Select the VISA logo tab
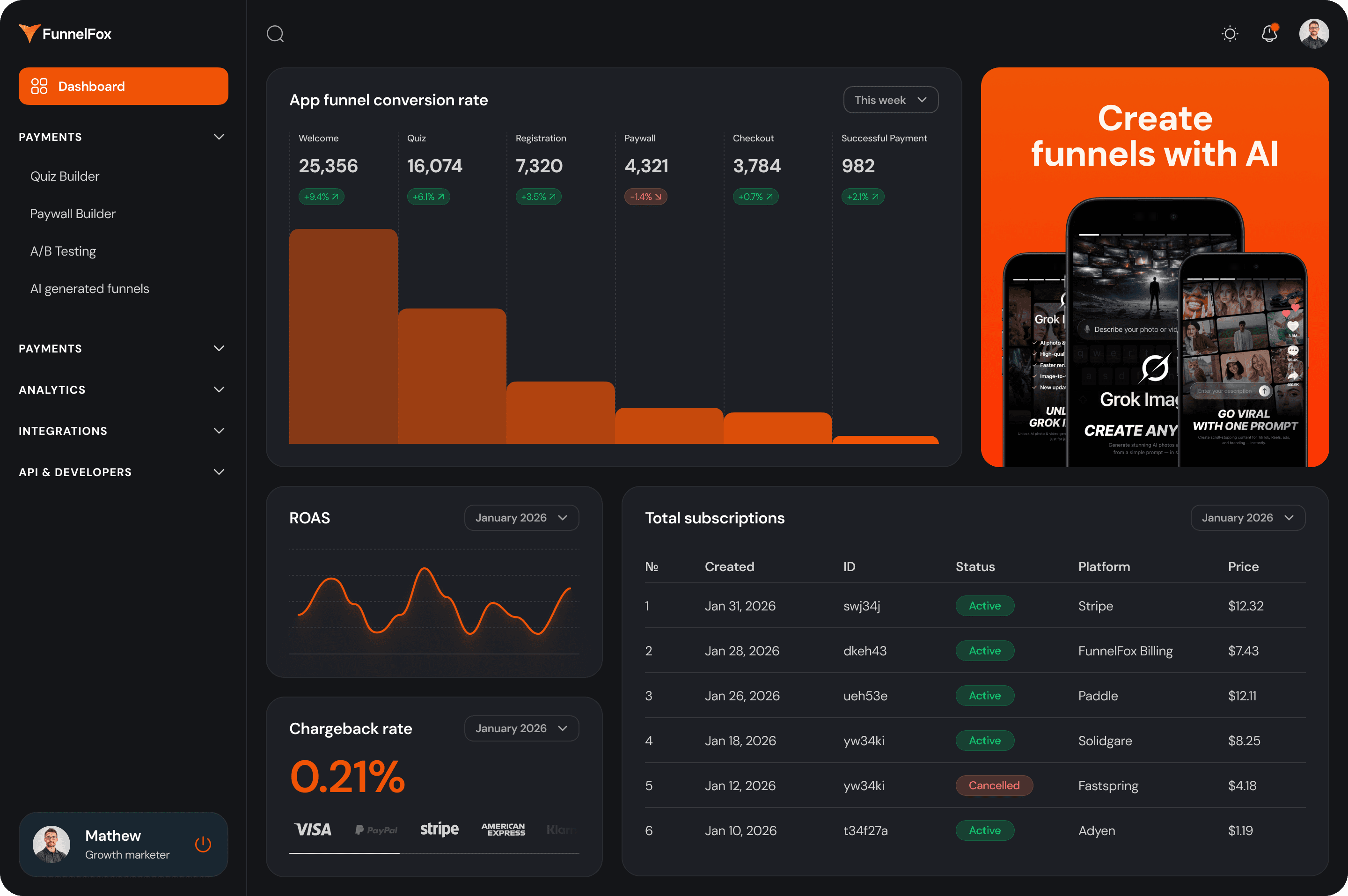 point(313,829)
